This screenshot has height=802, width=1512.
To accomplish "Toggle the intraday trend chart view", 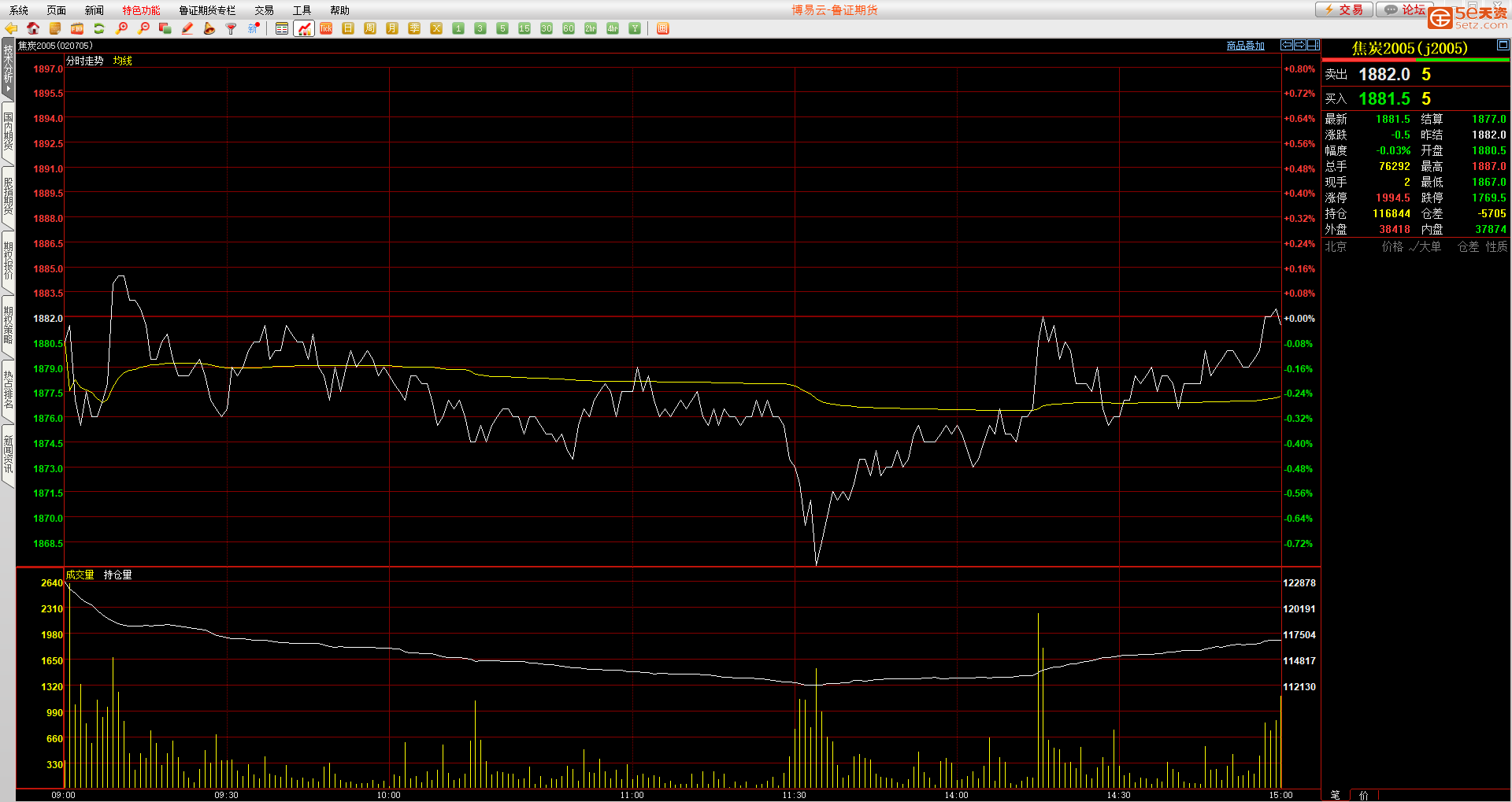I will click(304, 28).
